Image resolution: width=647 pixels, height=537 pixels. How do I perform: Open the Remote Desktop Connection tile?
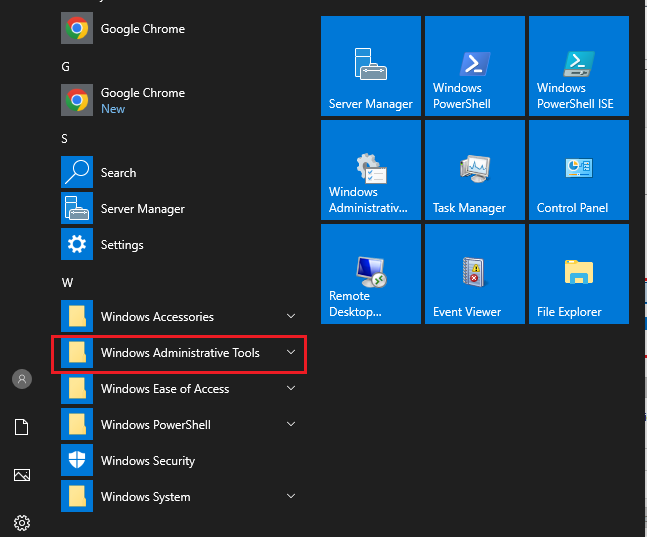371,274
